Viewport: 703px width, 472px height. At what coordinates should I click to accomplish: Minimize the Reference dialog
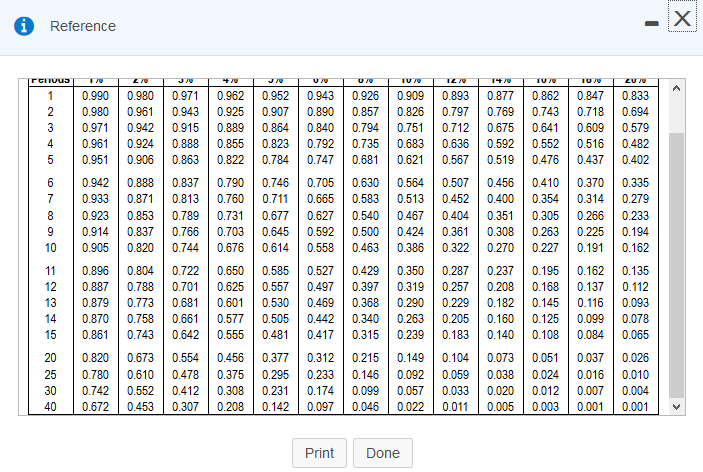tap(651, 23)
